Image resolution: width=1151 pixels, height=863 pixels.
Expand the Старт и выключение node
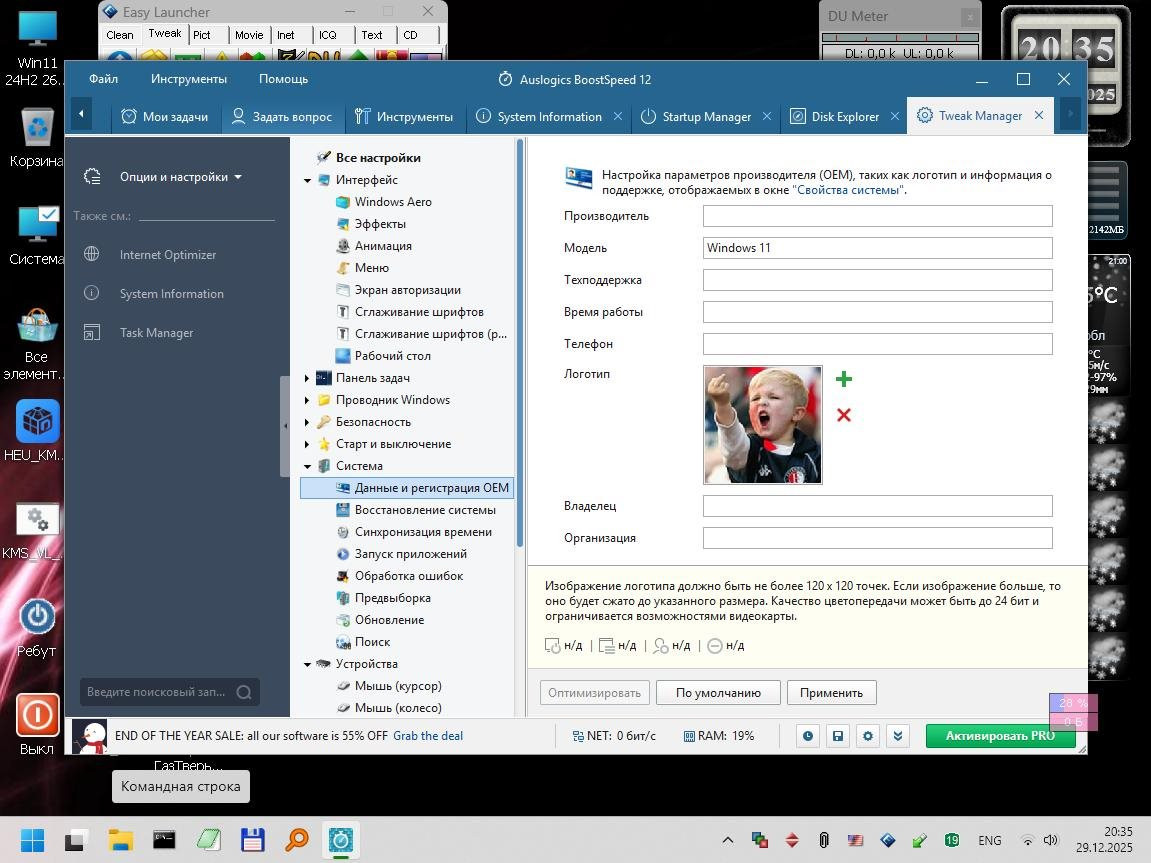click(x=308, y=444)
